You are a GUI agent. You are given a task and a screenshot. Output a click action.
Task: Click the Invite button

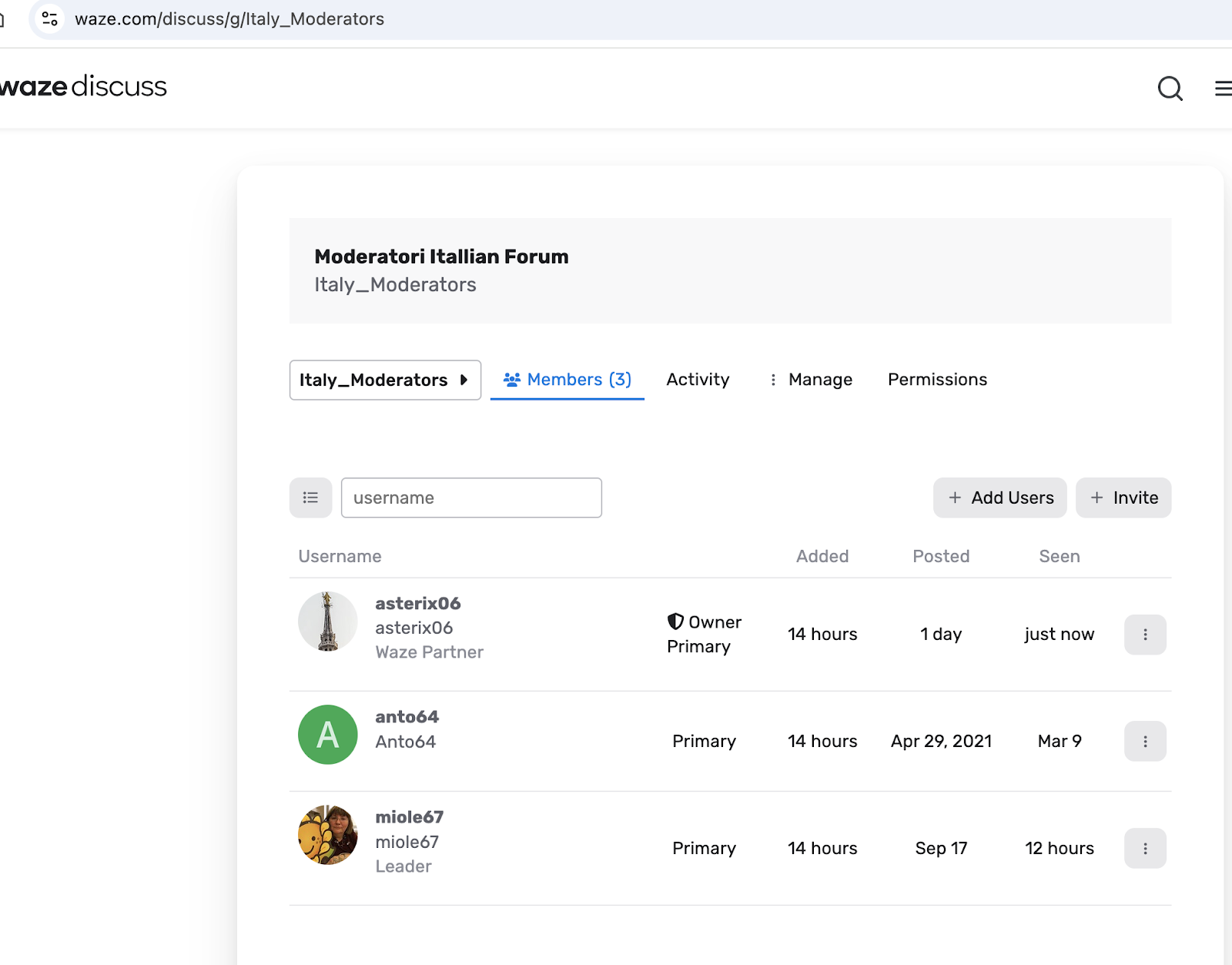click(x=1123, y=498)
